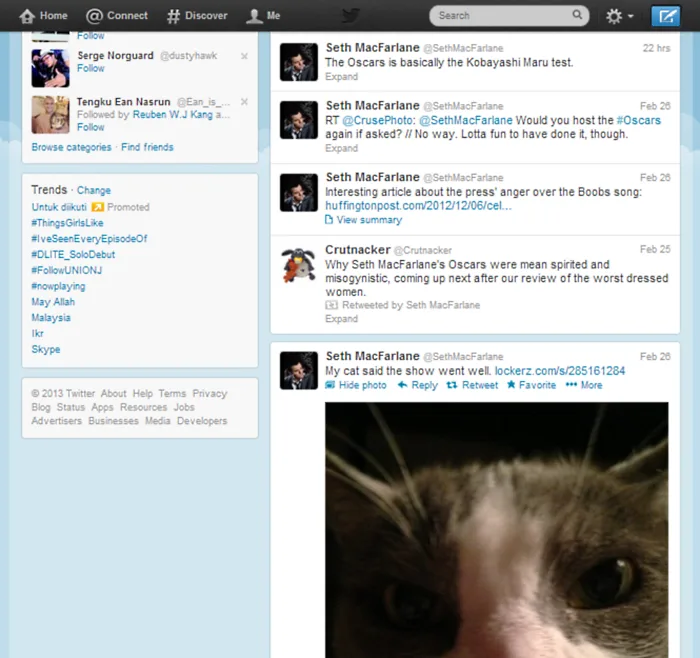Open the Malaysia trend
Image resolution: width=700 pixels, height=658 pixels.
tap(51, 318)
